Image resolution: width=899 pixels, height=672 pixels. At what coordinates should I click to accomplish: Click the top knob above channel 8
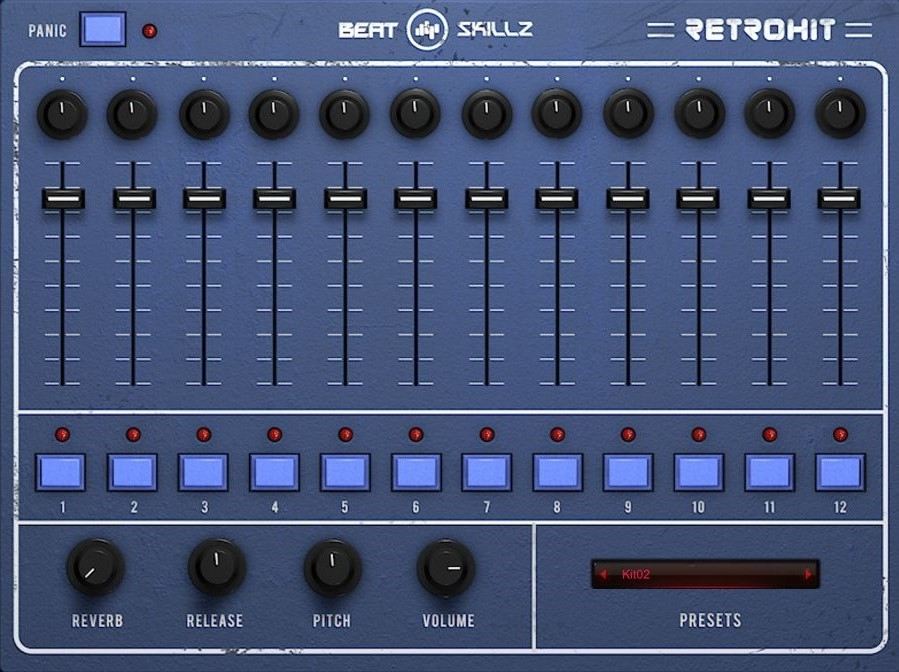pos(557,114)
